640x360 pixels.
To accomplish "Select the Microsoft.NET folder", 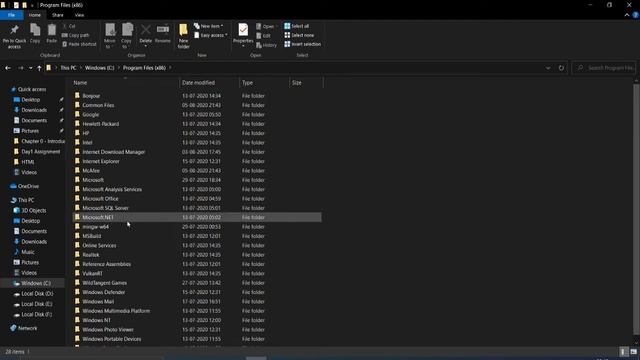I will [197, 218].
